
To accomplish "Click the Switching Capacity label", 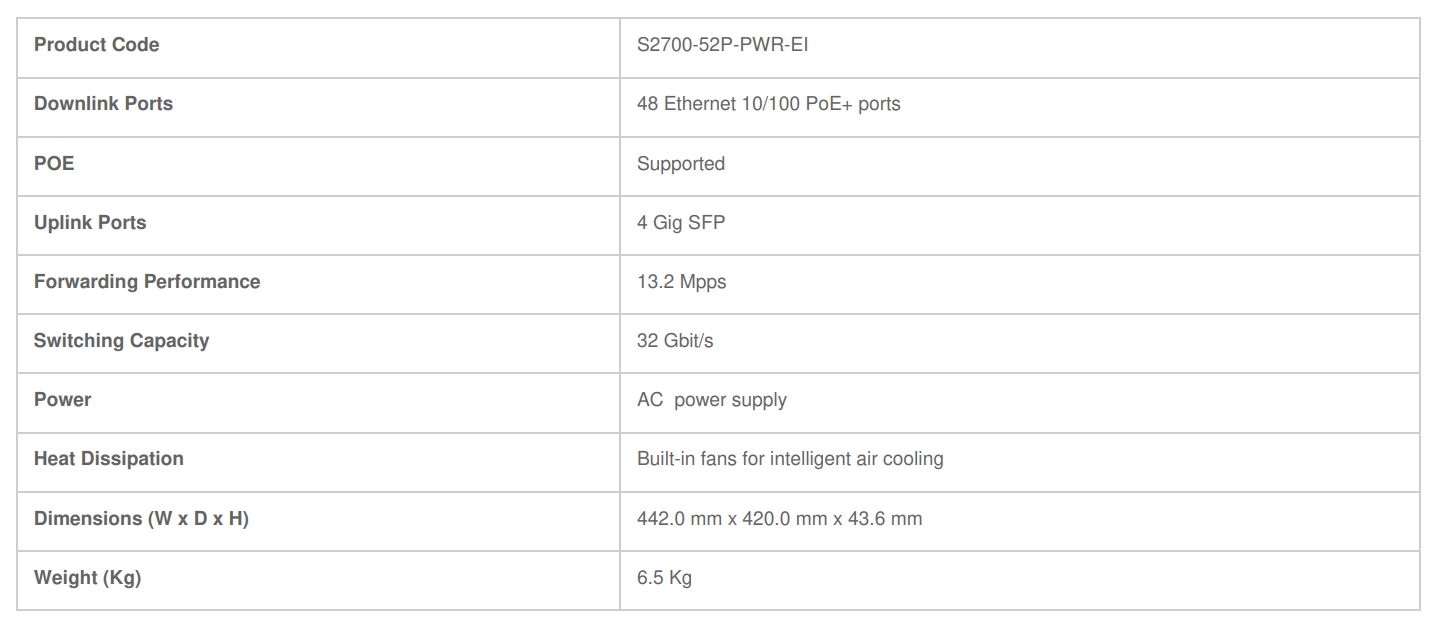I will point(121,341).
